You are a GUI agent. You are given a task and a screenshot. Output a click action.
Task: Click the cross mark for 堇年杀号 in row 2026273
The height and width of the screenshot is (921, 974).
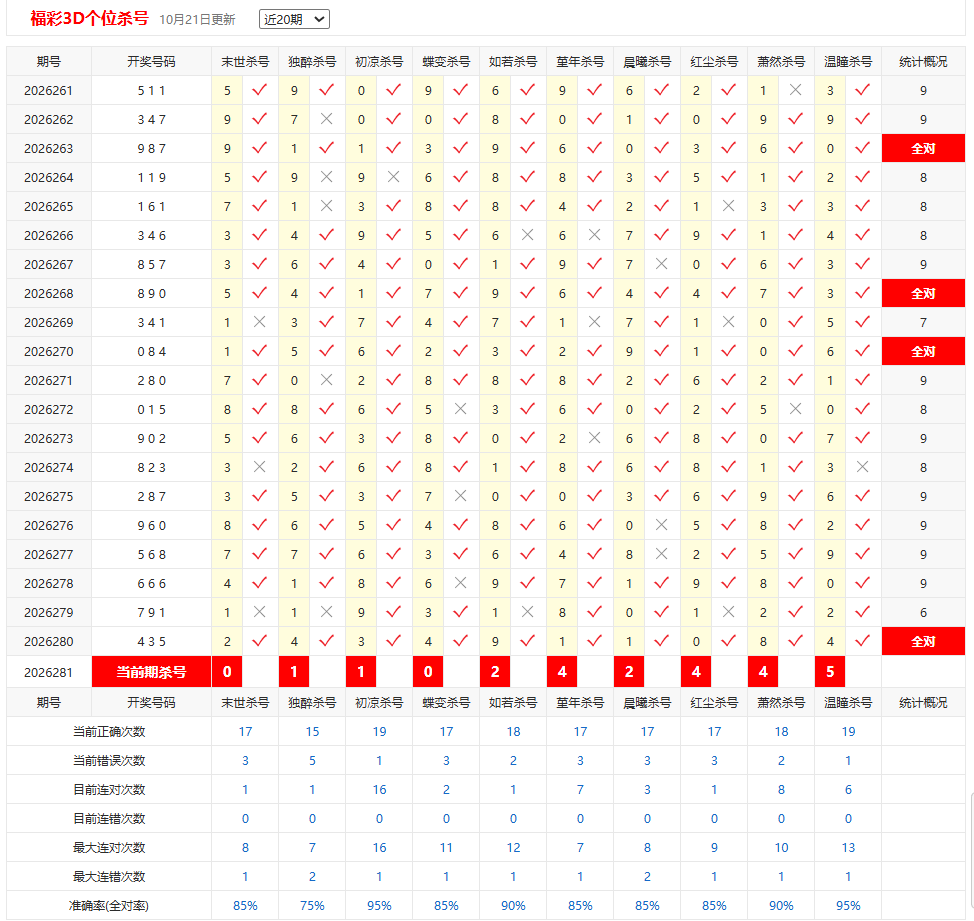[594, 438]
